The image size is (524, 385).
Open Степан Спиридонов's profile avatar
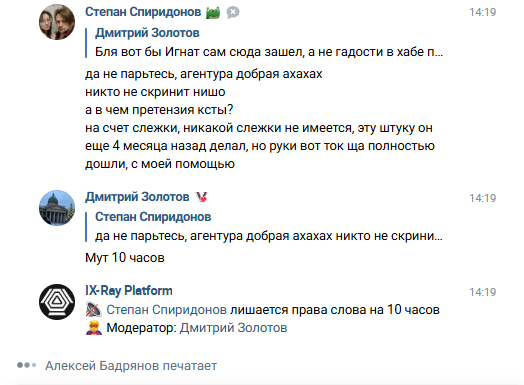[x=57, y=22]
